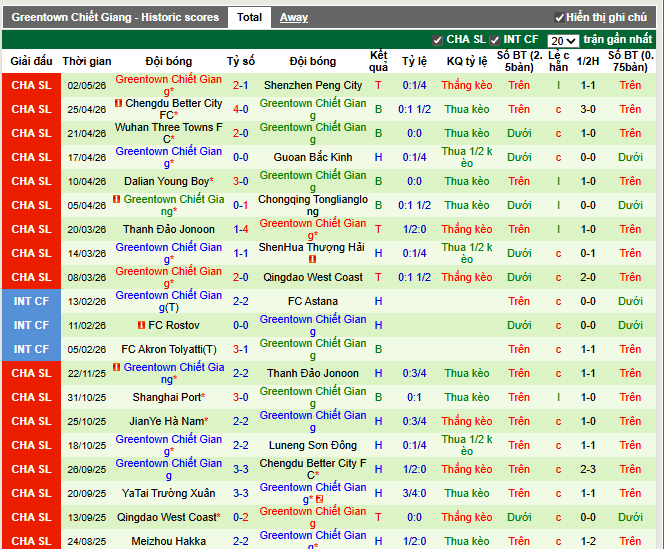Click the 2-1 score against Shenzhen Peng City
This screenshot has height=549, width=664.
tap(241, 85)
